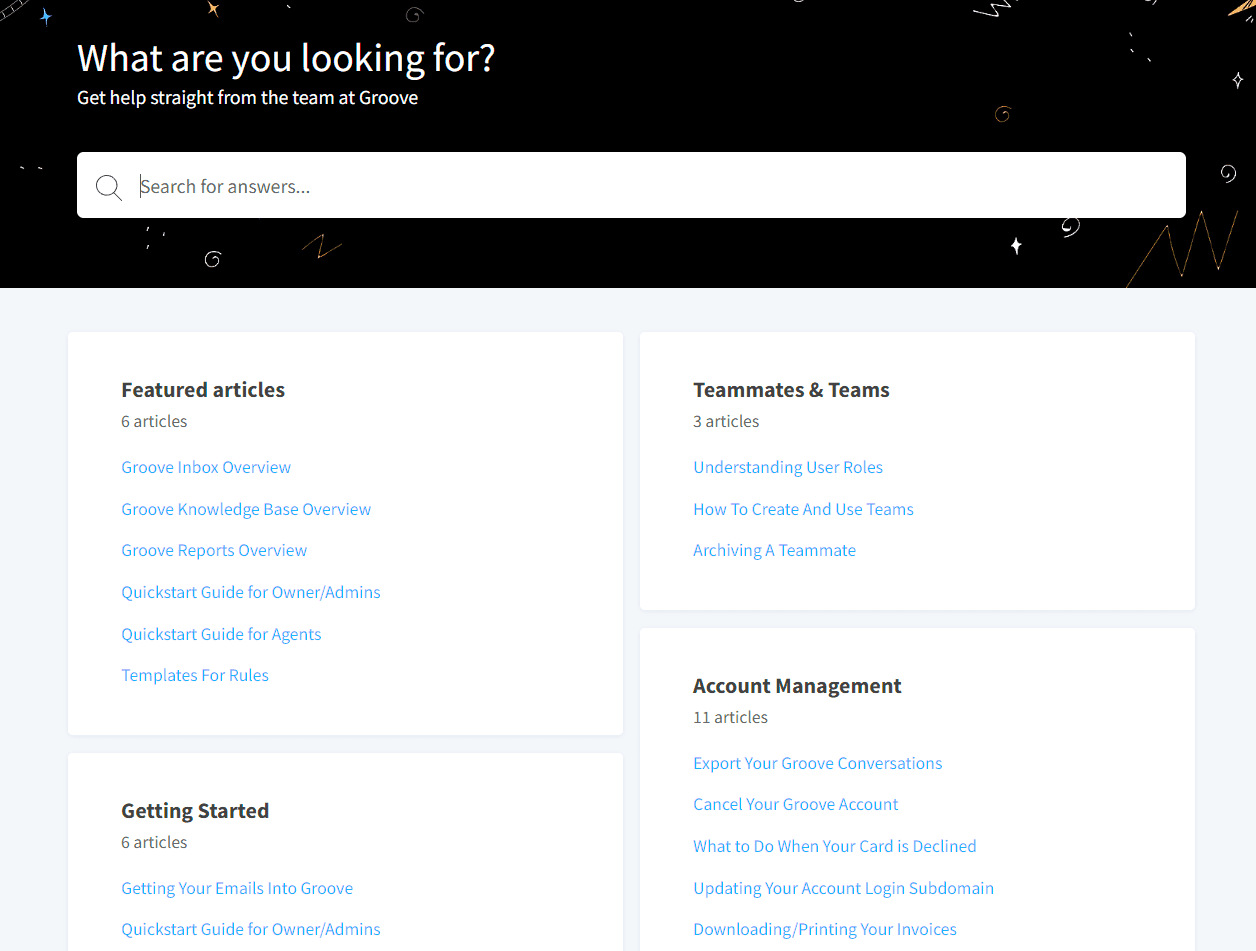Open the Groove Knowledge Base Overview article
The height and width of the screenshot is (951, 1256).
pyautogui.click(x=246, y=509)
